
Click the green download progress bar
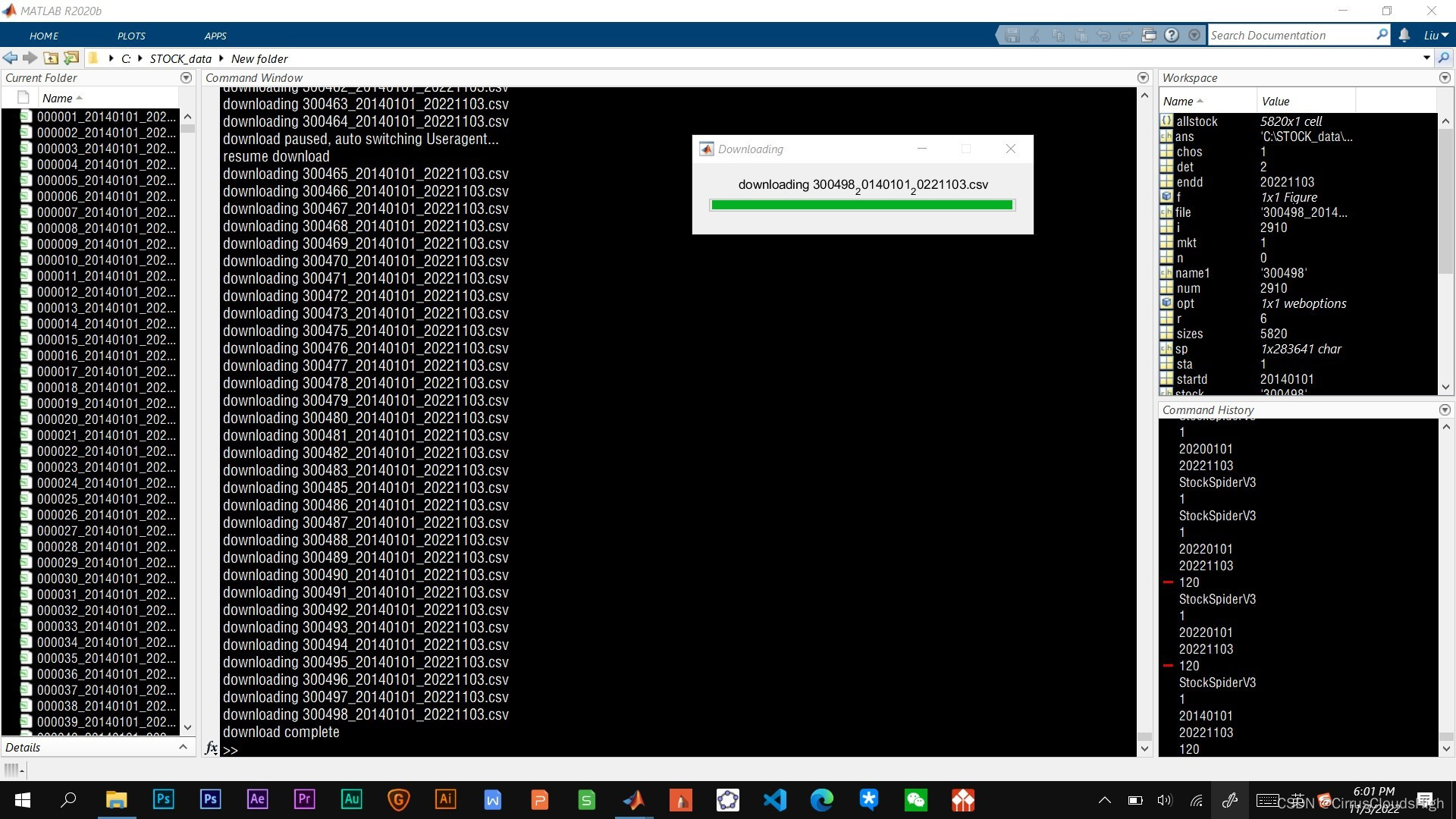click(x=861, y=205)
